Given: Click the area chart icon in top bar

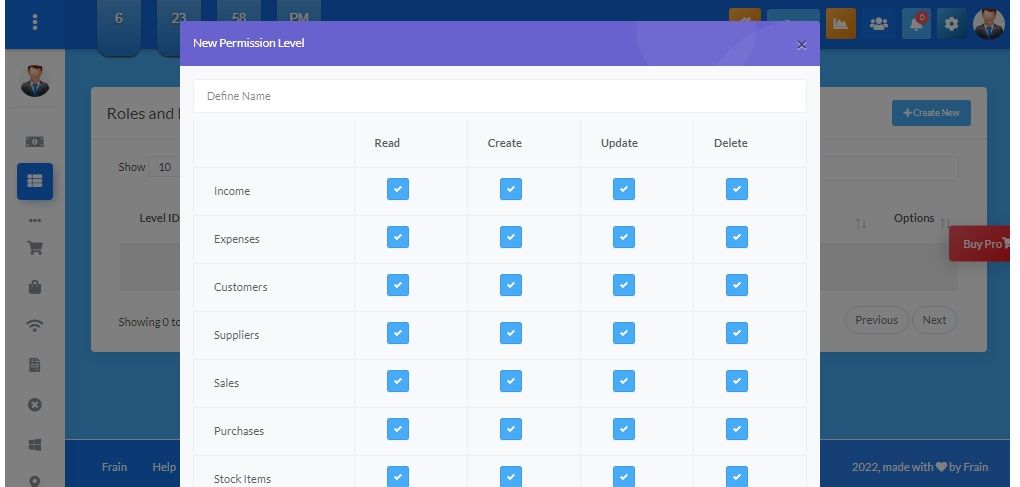Looking at the screenshot, I should pos(840,24).
